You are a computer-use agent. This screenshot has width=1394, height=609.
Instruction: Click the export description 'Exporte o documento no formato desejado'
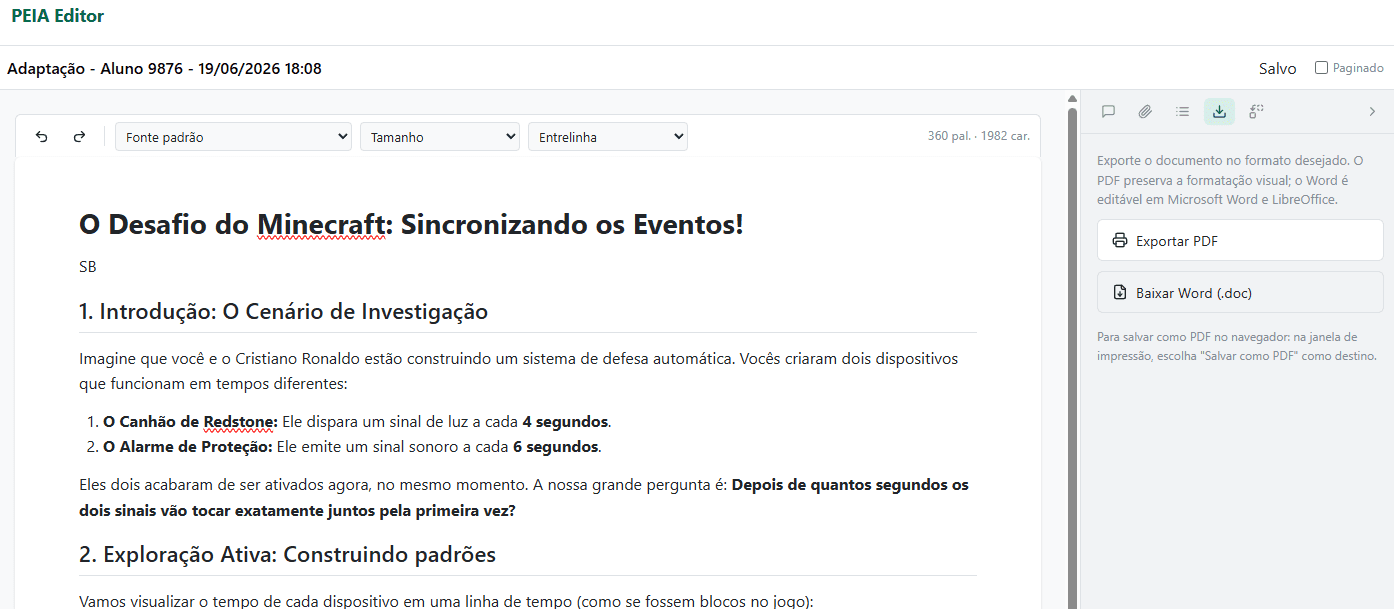pyautogui.click(x=1230, y=180)
